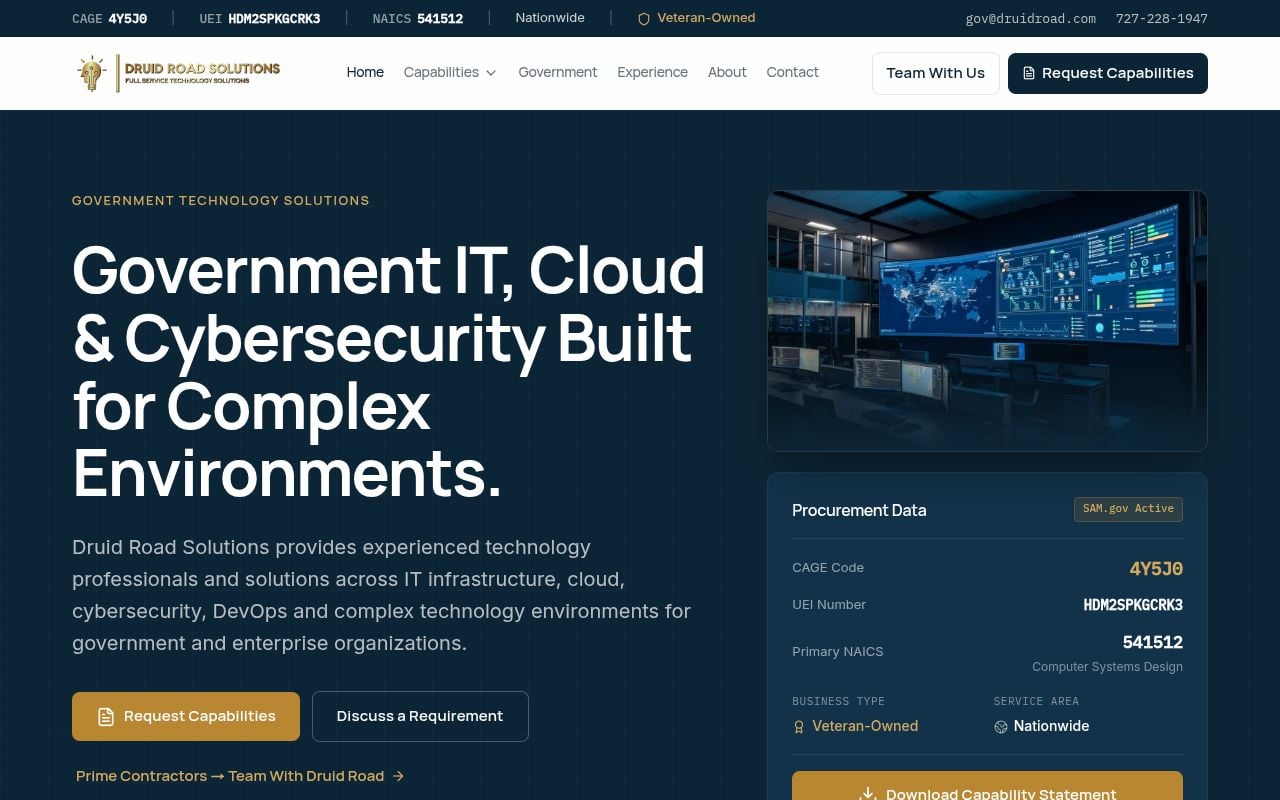This screenshot has width=1280, height=800.
Task: Click the Discuss a Requirement button
Action: coord(420,716)
